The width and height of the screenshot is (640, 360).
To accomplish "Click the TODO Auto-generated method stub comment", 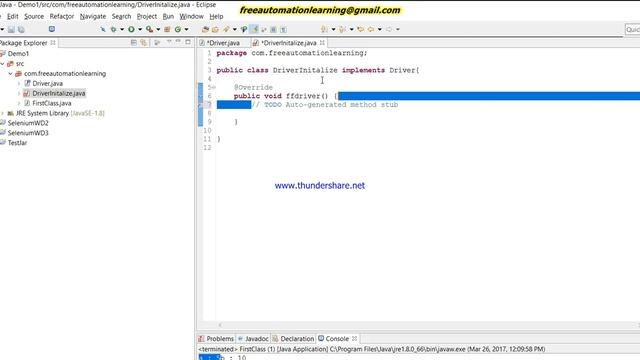I will tap(325, 105).
